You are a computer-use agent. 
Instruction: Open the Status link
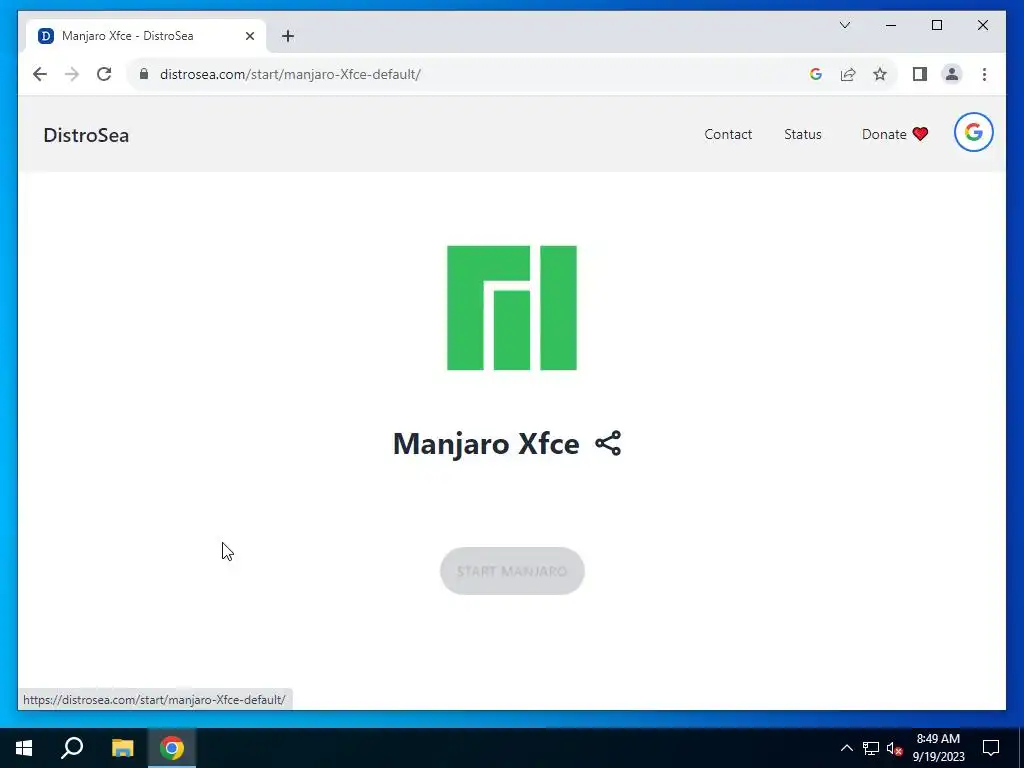[803, 135]
